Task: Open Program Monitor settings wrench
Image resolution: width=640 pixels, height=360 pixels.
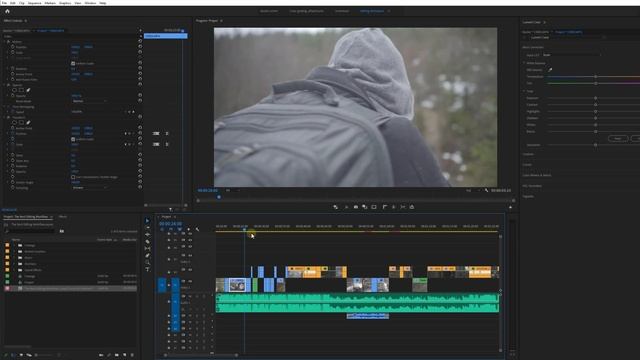Action: coord(486,190)
